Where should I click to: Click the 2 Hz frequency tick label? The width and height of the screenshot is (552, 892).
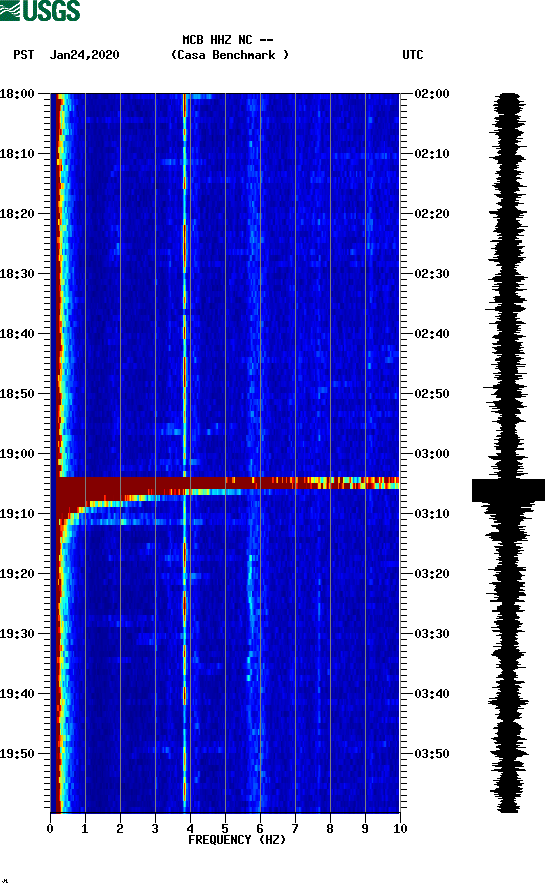click(120, 829)
